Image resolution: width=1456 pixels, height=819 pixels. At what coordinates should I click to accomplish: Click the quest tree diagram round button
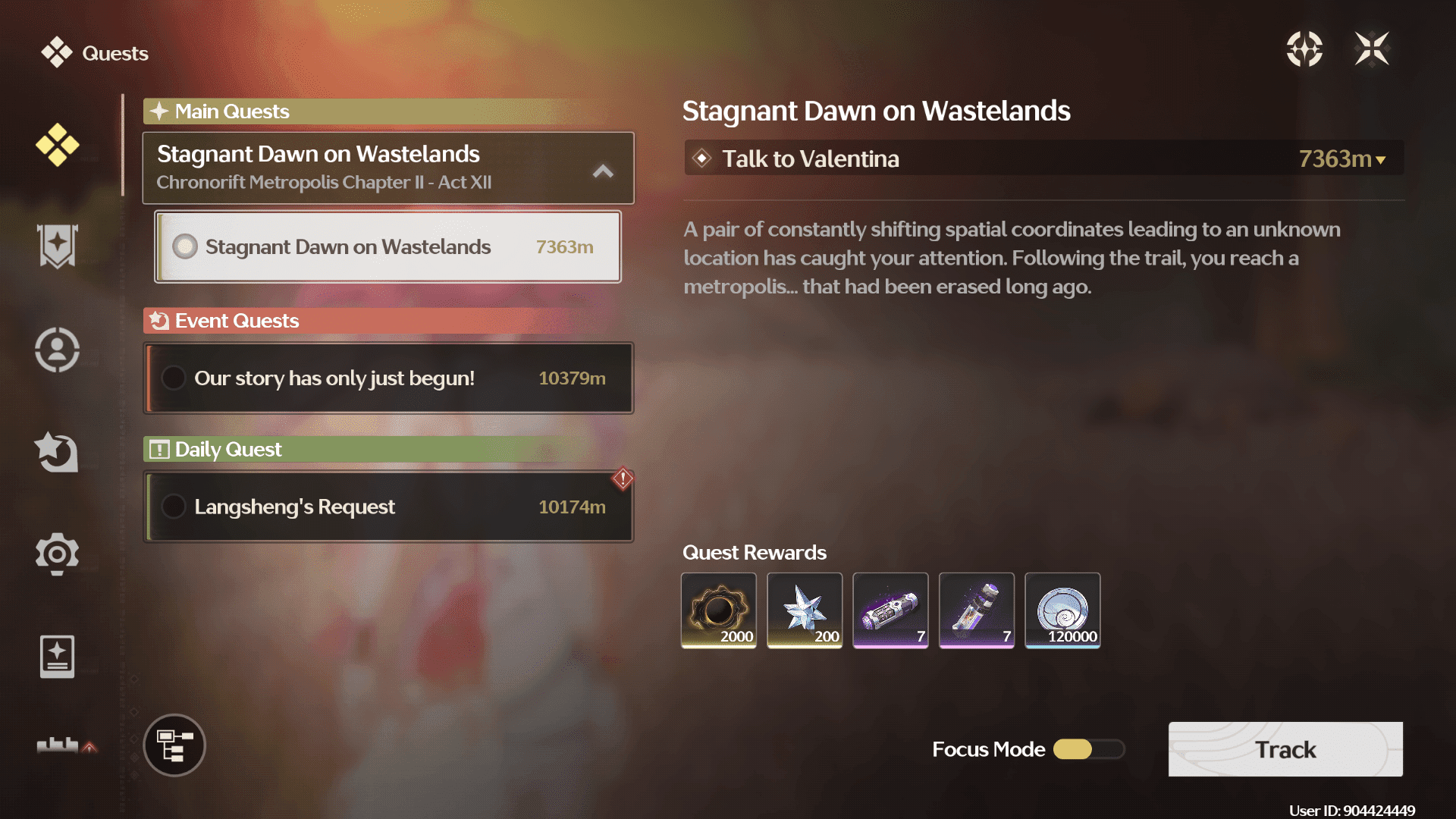[x=174, y=745]
